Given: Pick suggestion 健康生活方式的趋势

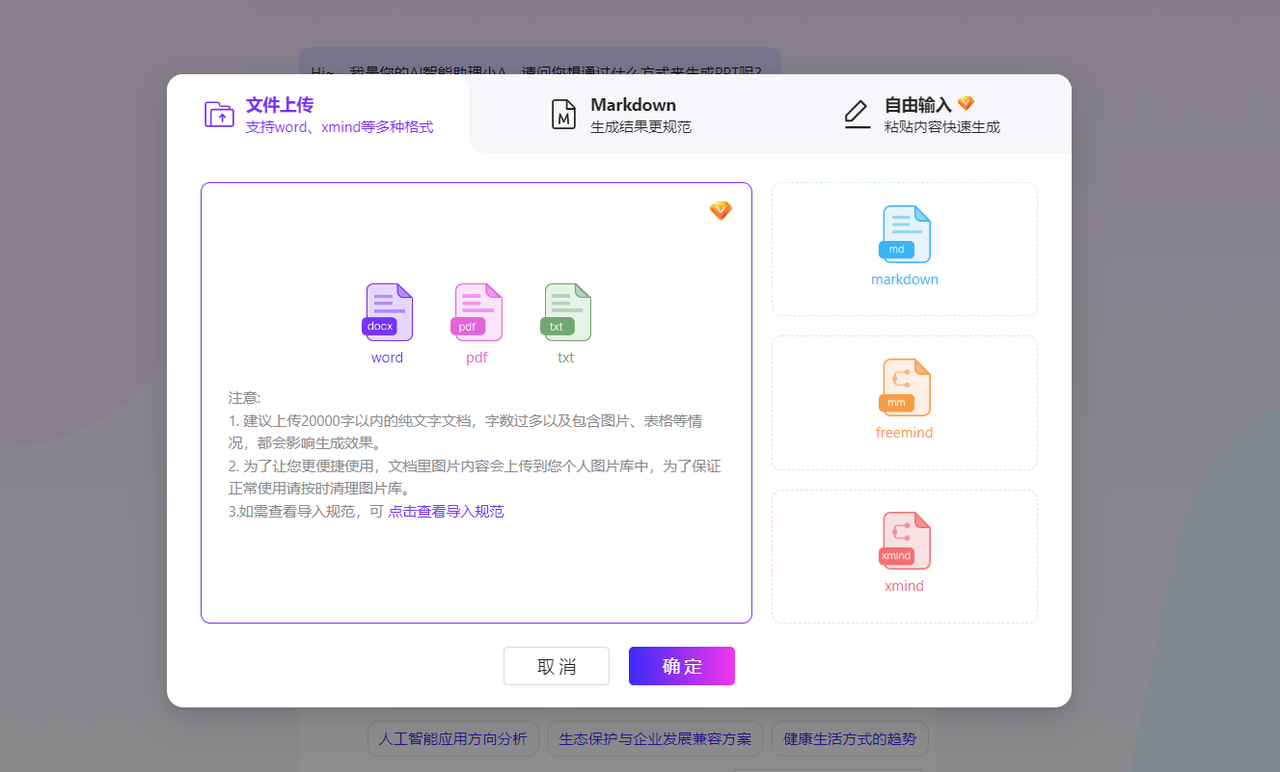Looking at the screenshot, I should (x=850, y=739).
